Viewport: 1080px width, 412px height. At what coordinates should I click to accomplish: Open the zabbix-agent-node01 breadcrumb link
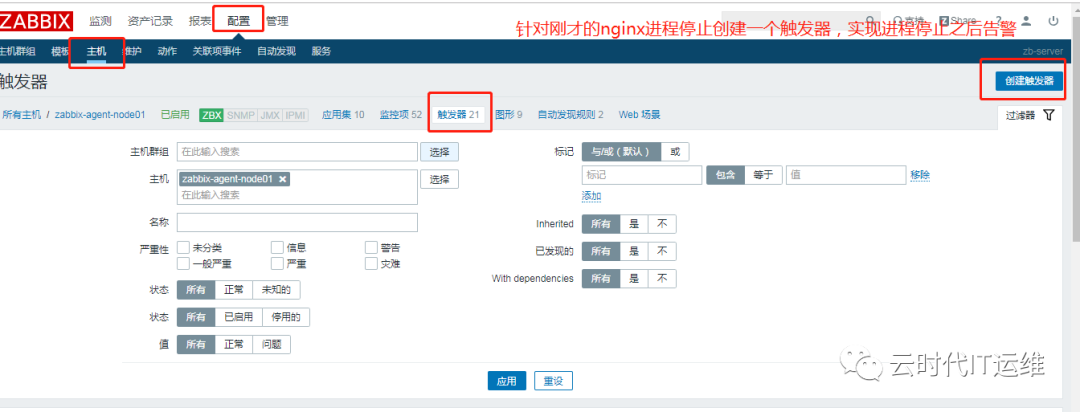(x=100, y=115)
